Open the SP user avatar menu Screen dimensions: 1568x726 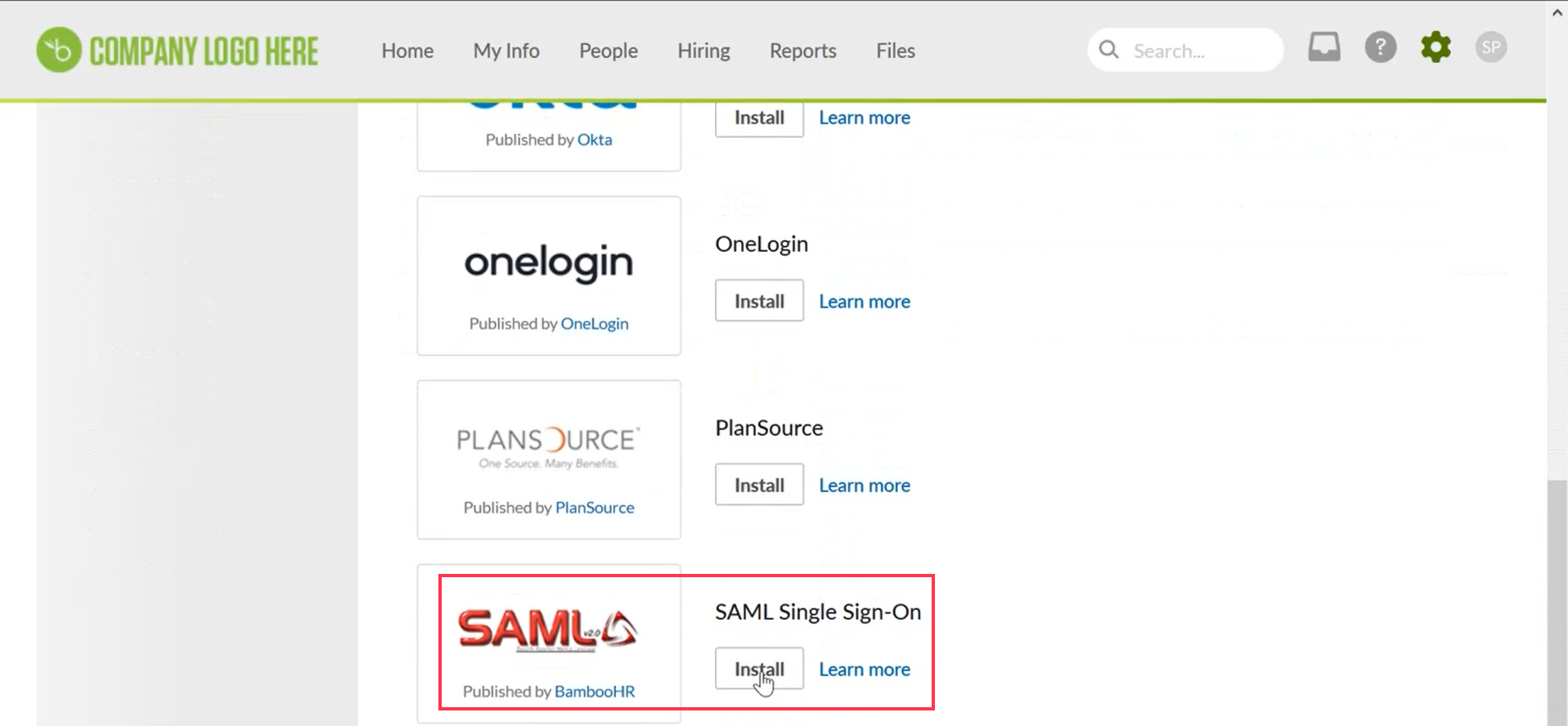pyautogui.click(x=1490, y=47)
